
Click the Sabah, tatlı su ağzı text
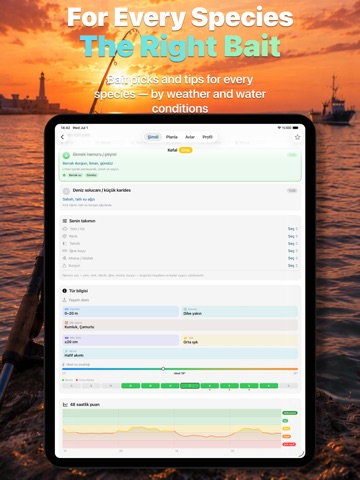click(79, 199)
